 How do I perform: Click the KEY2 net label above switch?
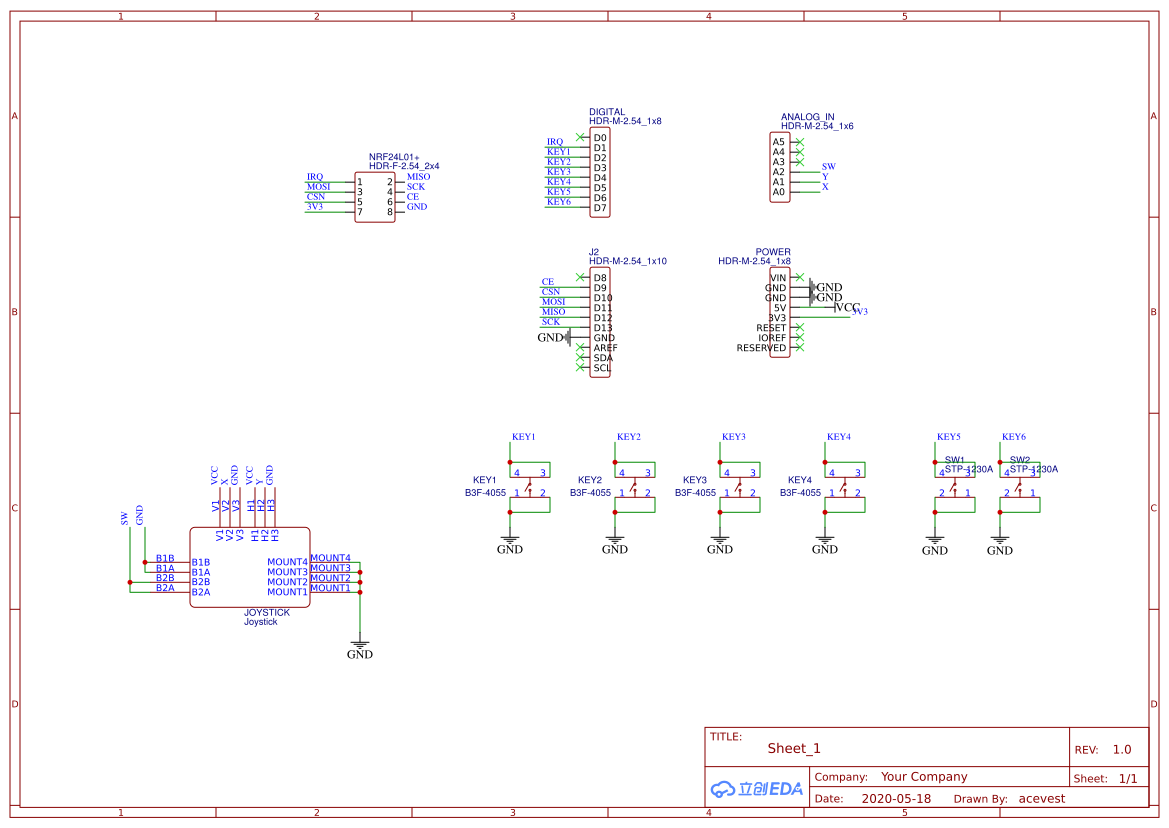628,437
